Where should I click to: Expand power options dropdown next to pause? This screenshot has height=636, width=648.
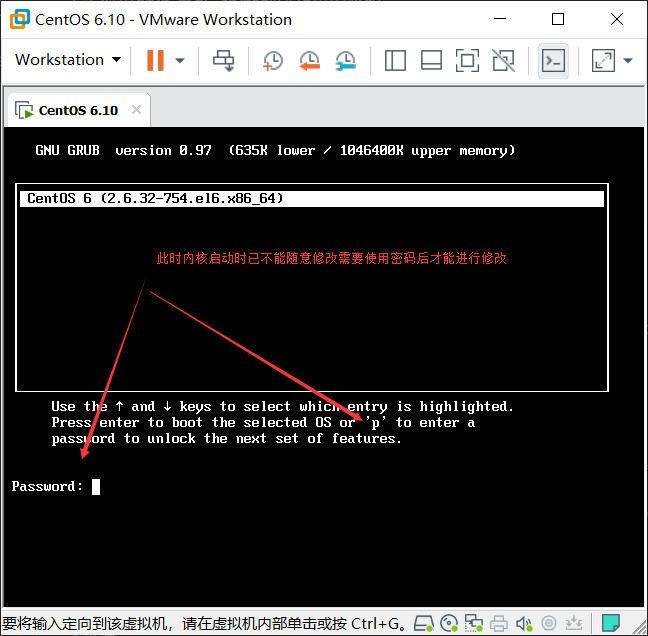pyautogui.click(x=180, y=61)
